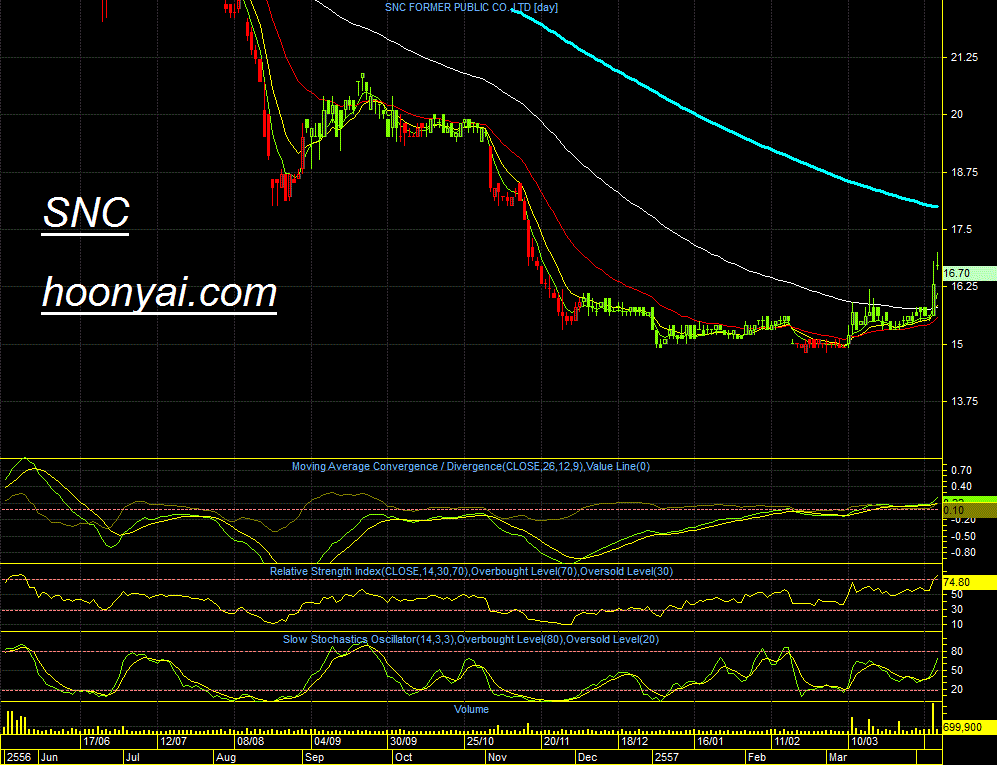
Task: Click the Relative Strength Index indicator label
Action: point(471,571)
